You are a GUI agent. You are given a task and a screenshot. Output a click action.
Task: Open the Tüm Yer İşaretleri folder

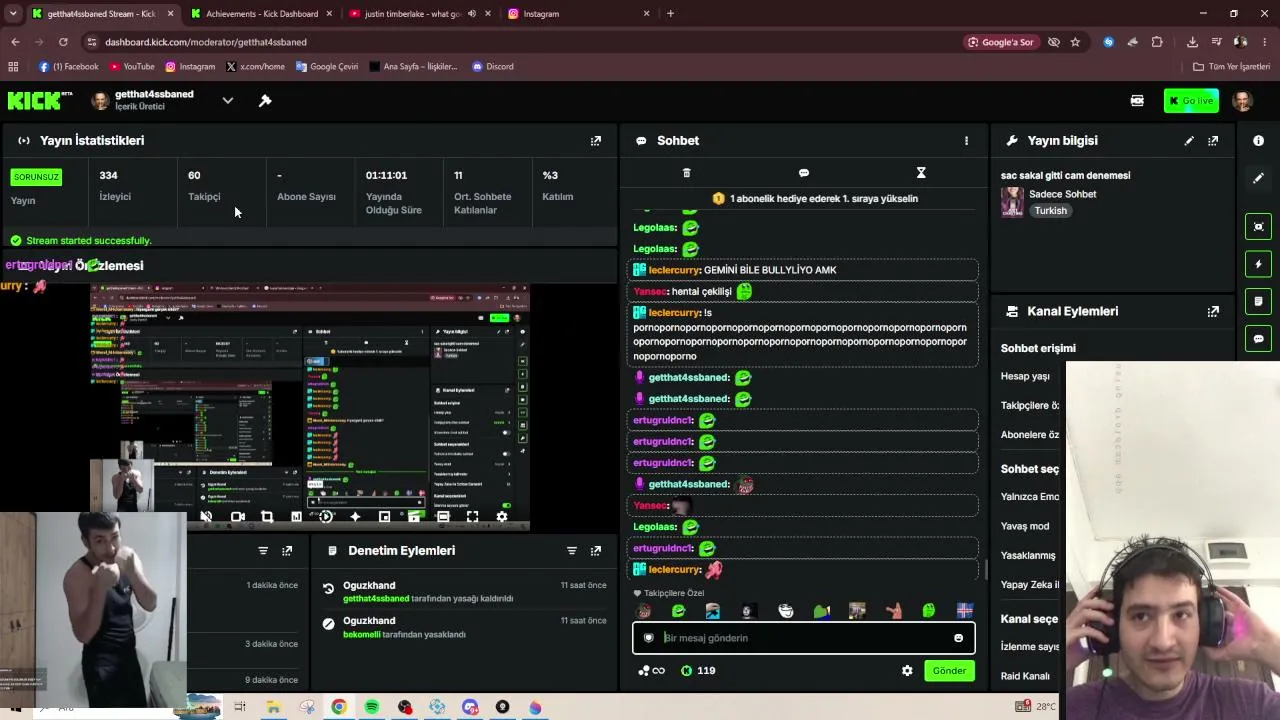click(1231, 67)
